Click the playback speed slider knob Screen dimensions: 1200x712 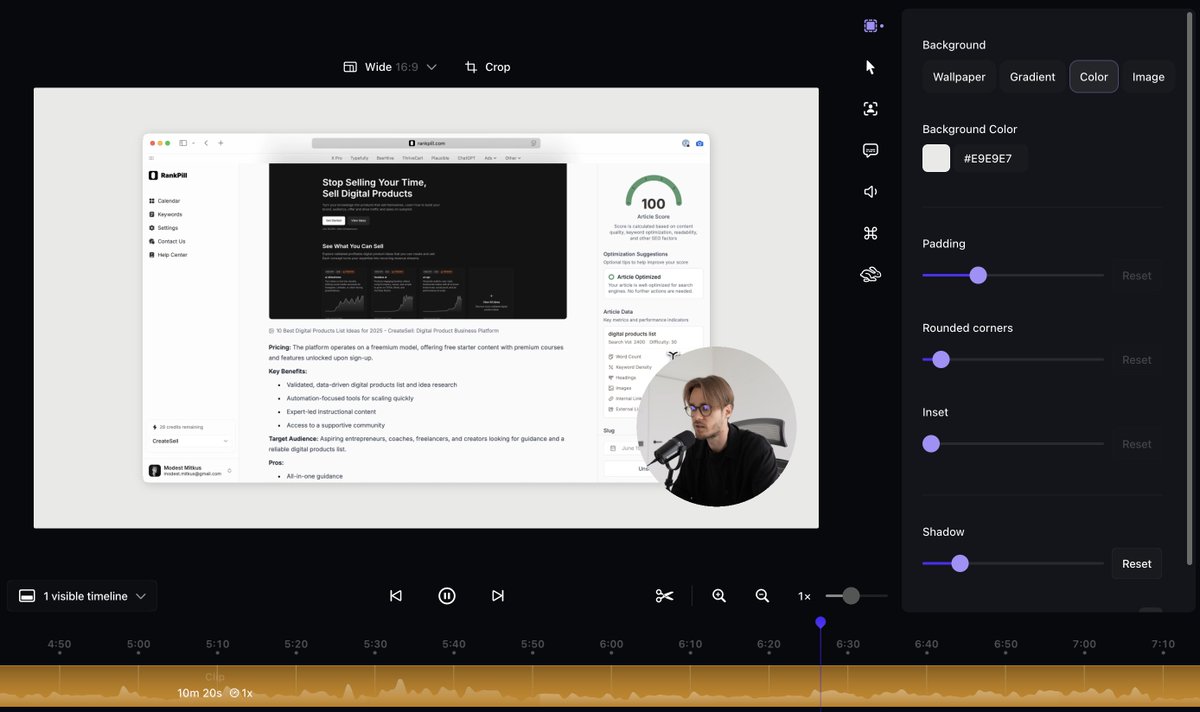851,596
